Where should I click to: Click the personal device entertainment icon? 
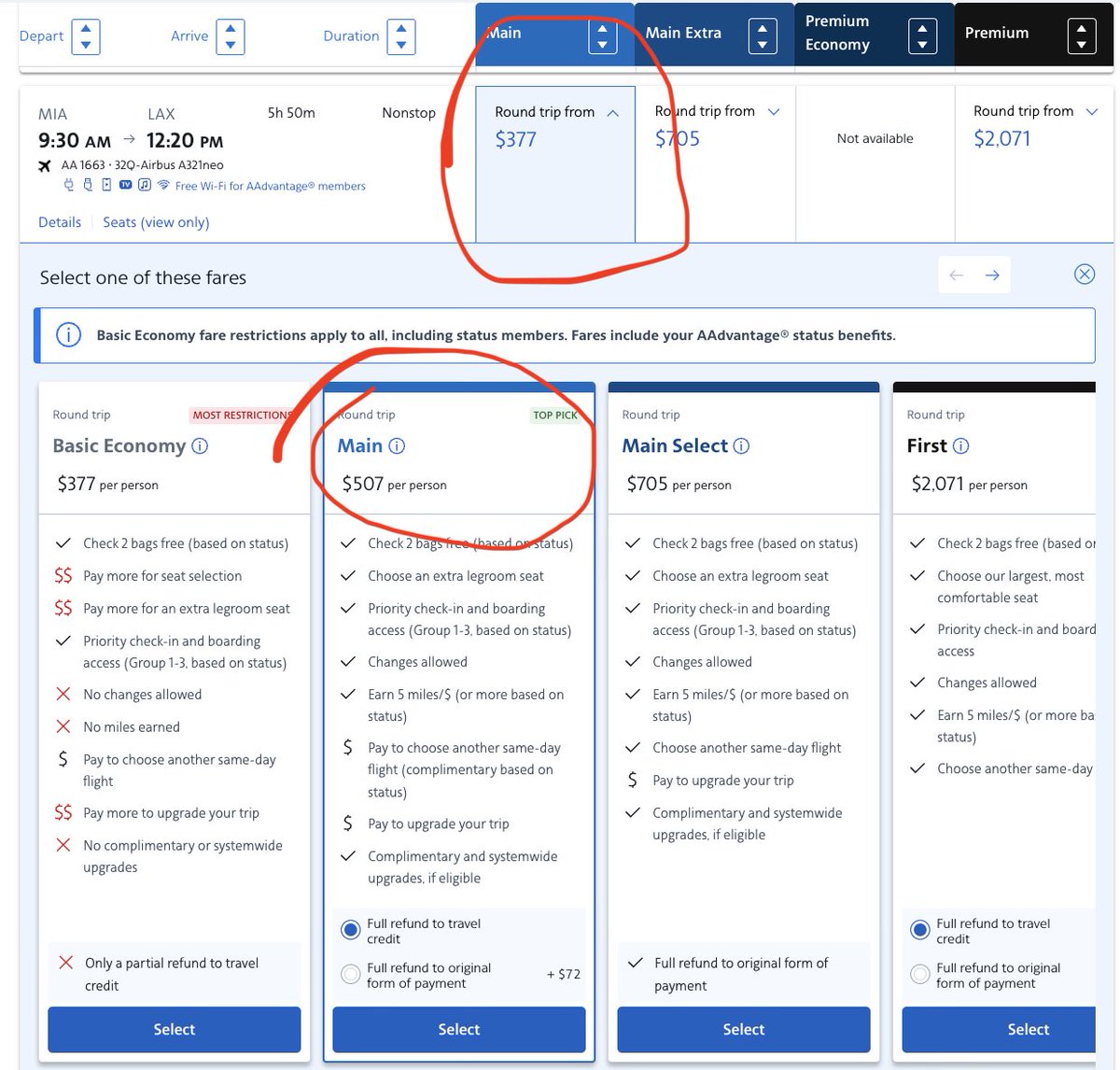[x=106, y=185]
